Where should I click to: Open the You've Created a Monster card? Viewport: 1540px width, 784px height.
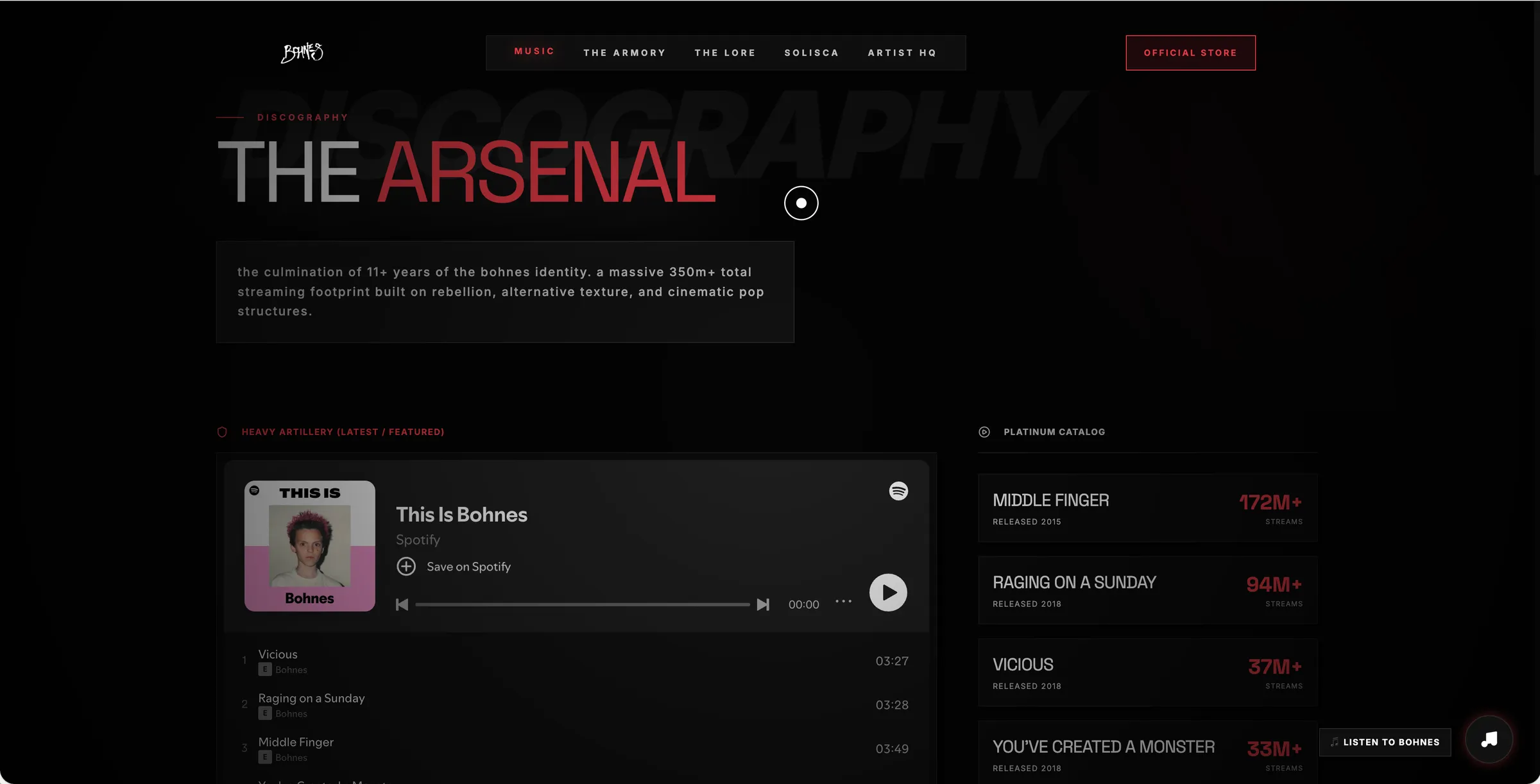[1147, 752]
